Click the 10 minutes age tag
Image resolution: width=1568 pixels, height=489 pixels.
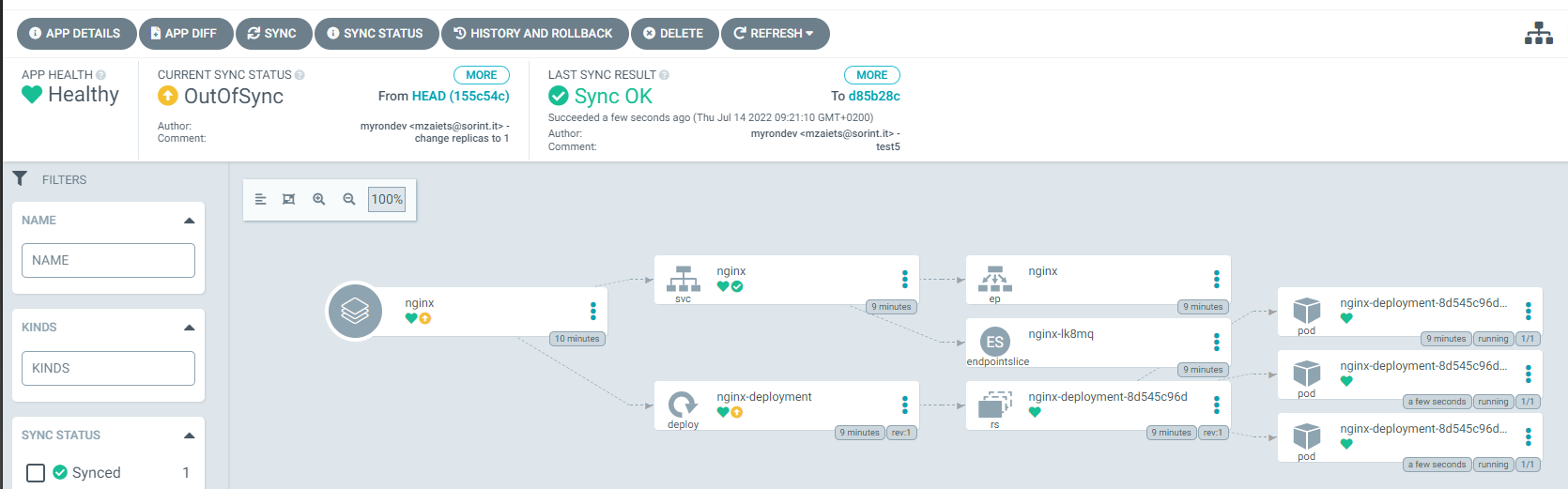(577, 339)
